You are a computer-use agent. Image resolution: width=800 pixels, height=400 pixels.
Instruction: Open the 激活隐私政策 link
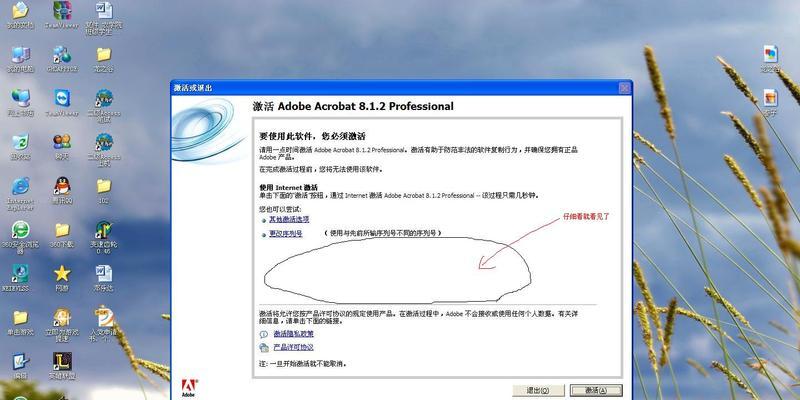293,334
